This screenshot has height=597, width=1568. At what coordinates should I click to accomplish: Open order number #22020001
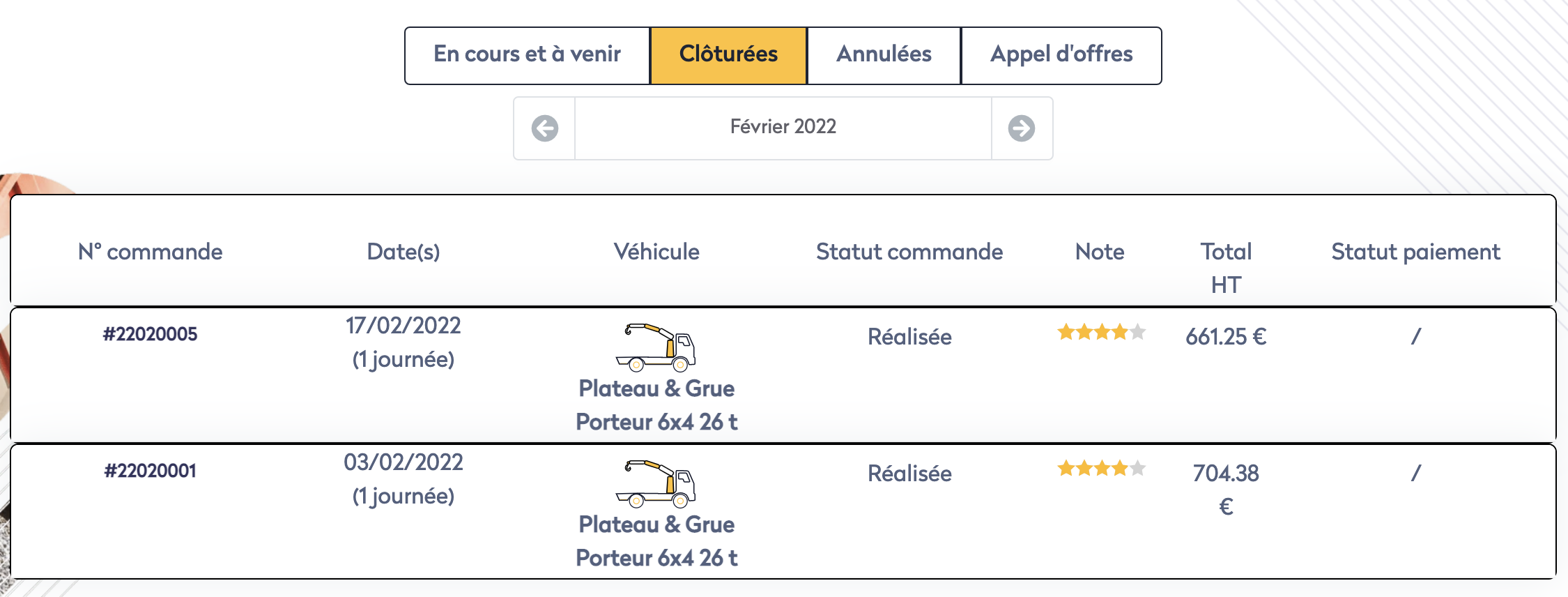150,471
